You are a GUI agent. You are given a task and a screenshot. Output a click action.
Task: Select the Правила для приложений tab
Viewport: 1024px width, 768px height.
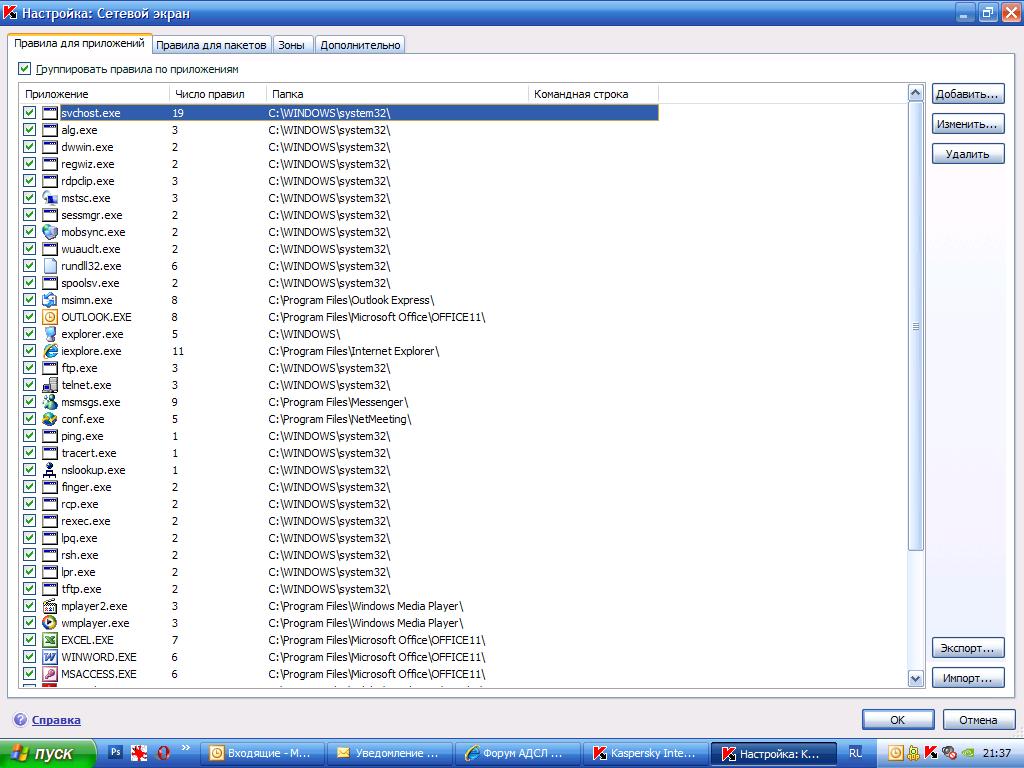(79, 43)
